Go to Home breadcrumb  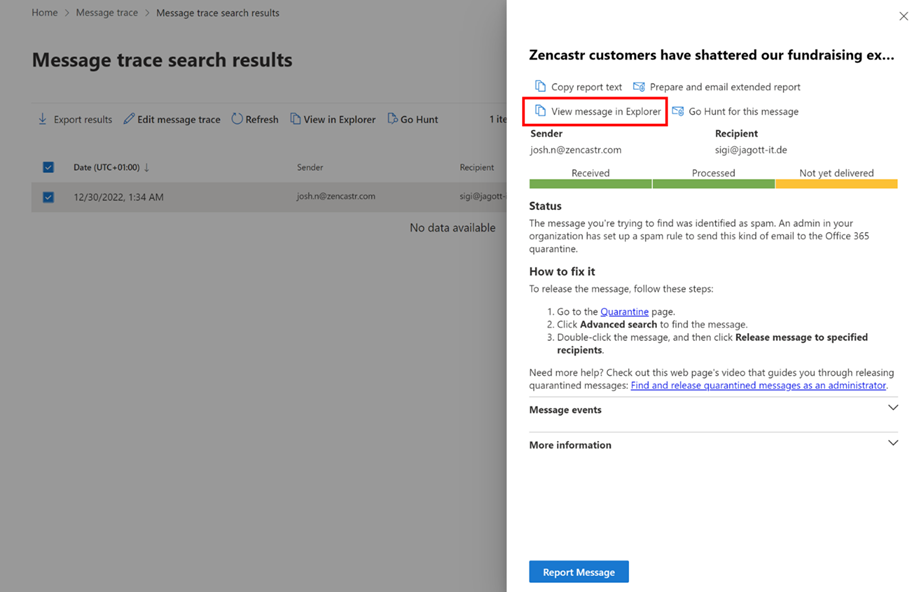pyautogui.click(x=45, y=12)
